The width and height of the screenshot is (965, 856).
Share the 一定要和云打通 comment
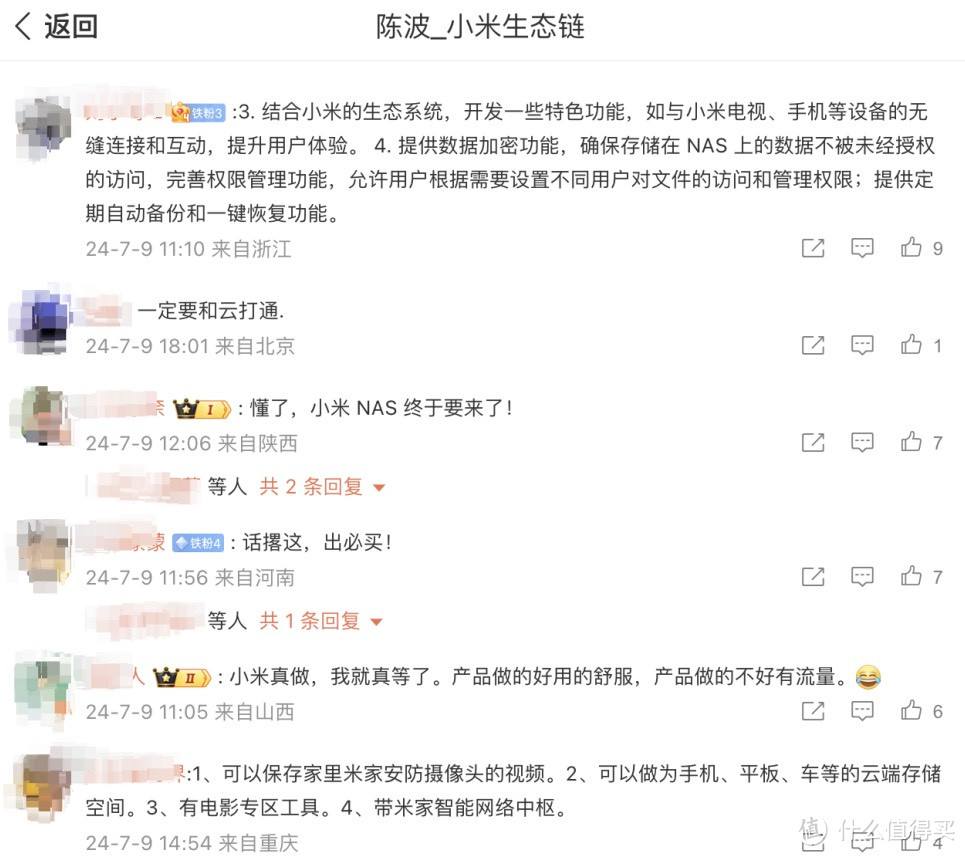[x=812, y=345]
